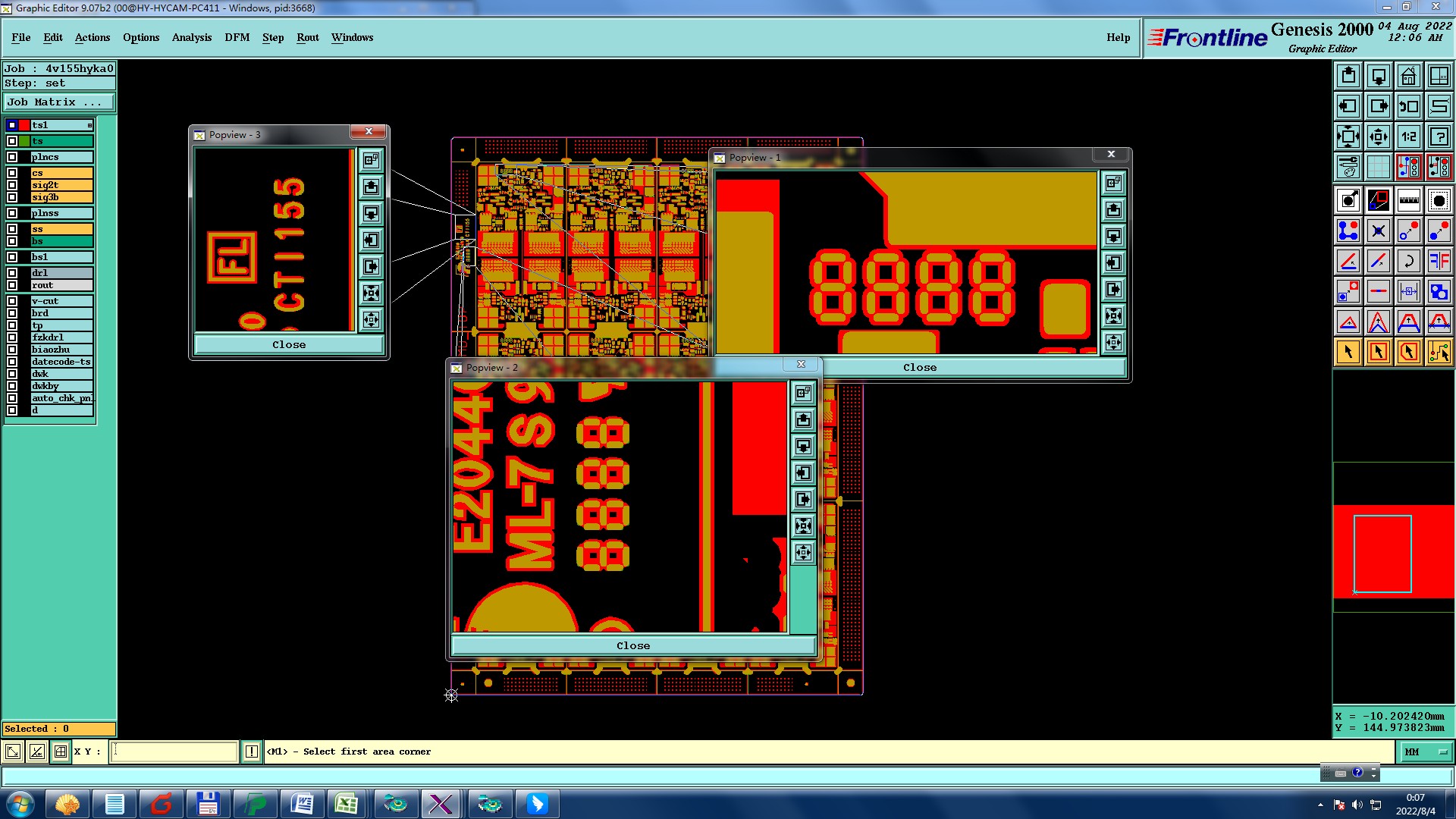Open the MM units dropdown
This screenshot has height=819, width=1456.
[x=1425, y=752]
